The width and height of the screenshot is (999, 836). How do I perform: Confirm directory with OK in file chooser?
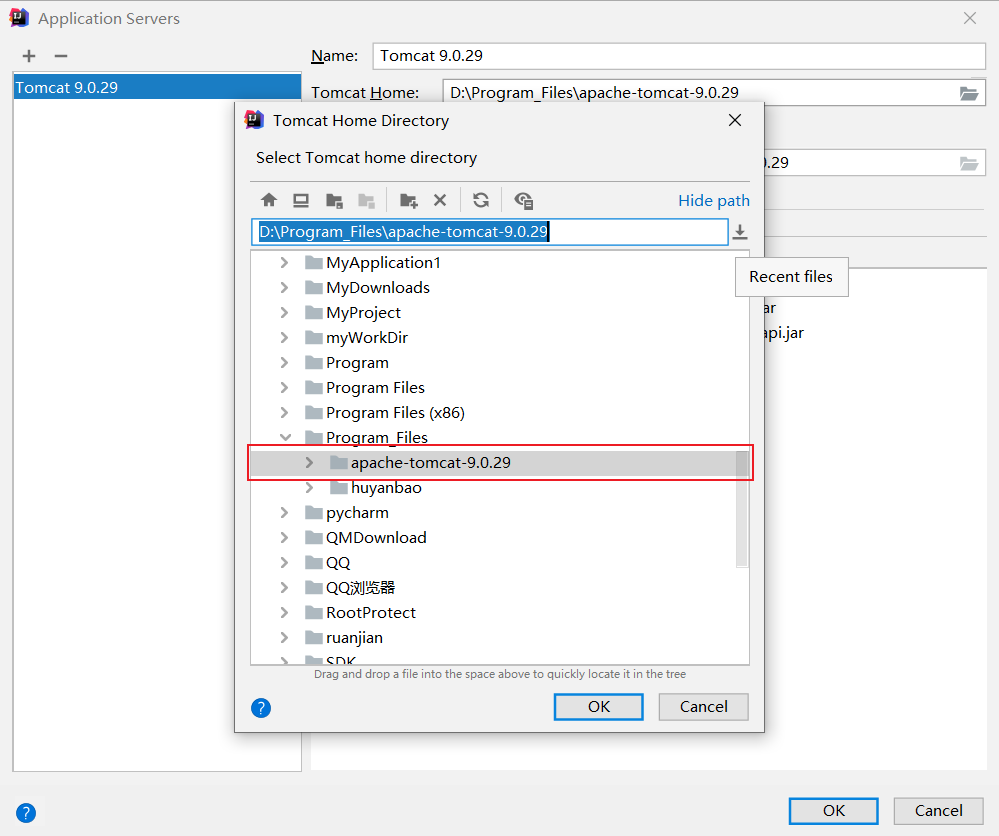(x=598, y=707)
